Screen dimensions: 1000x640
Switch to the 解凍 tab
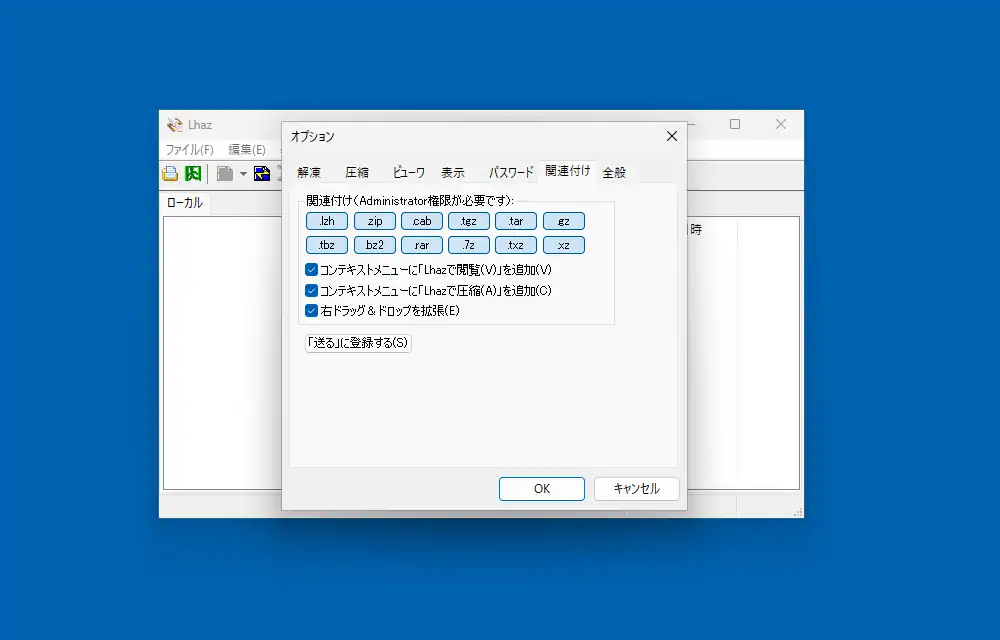[309, 172]
